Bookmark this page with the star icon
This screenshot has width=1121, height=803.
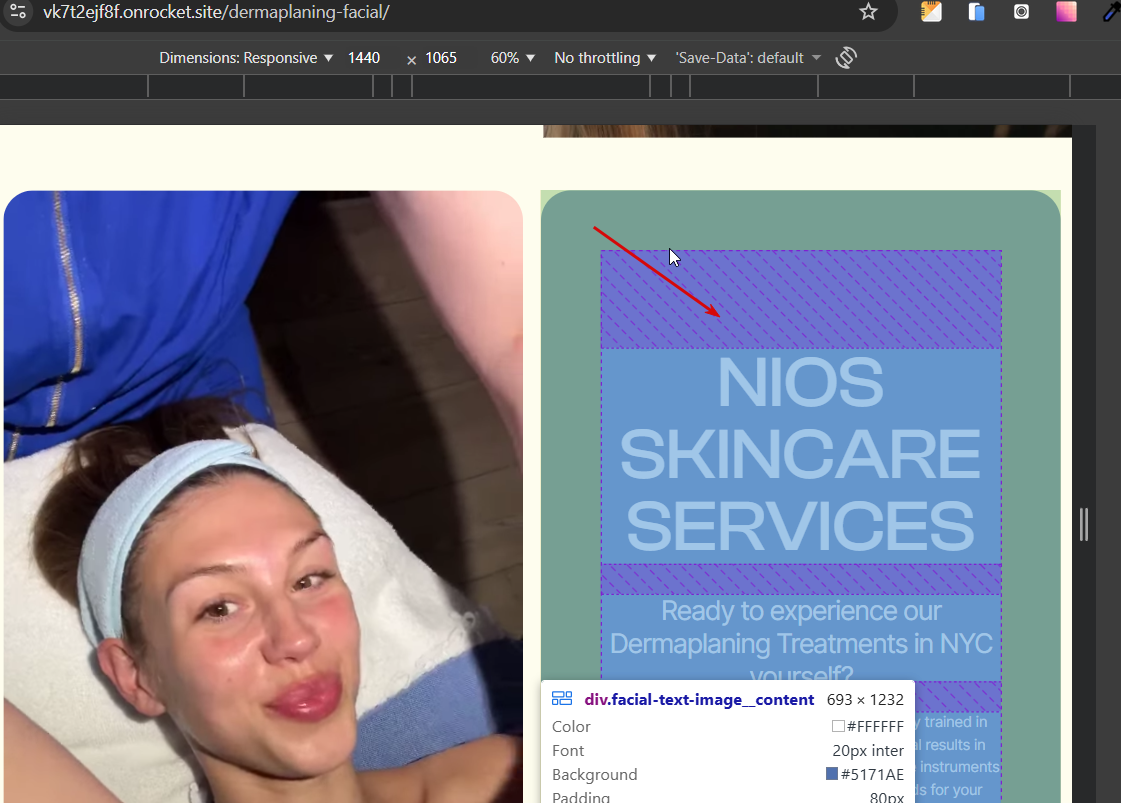[868, 12]
